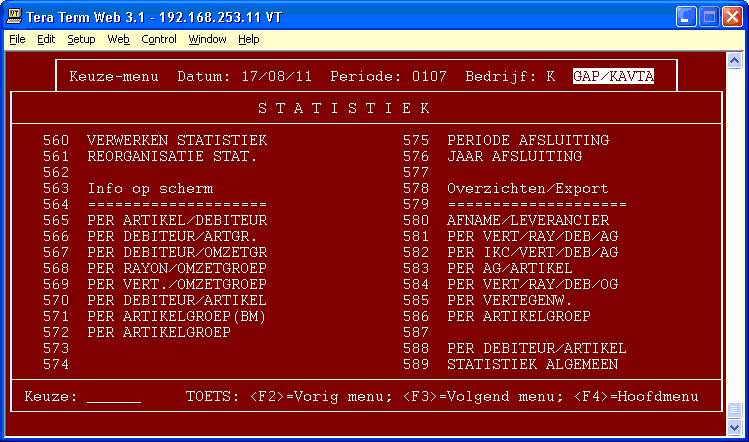The width and height of the screenshot is (749, 442).
Task: Click the F3 Volgend menu shortcut text
Action: [x=476, y=397]
